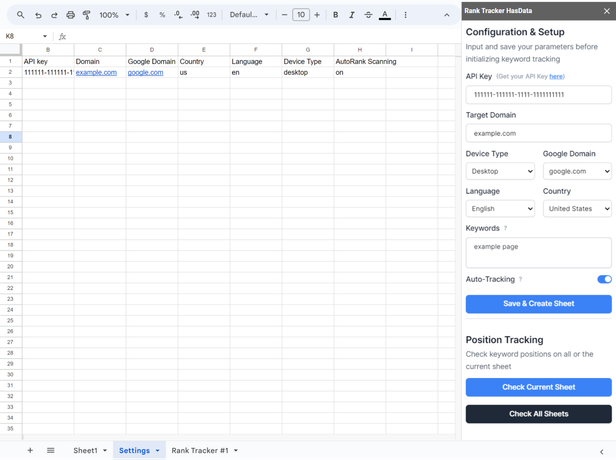
Task: Select the 'API key' header cell
Action: [x=48, y=62]
